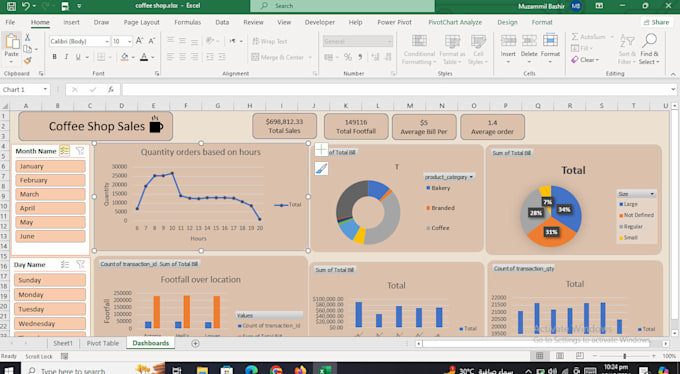Toggle multi-select on Month Name slicer
This screenshot has height=374, width=680.
65,151
